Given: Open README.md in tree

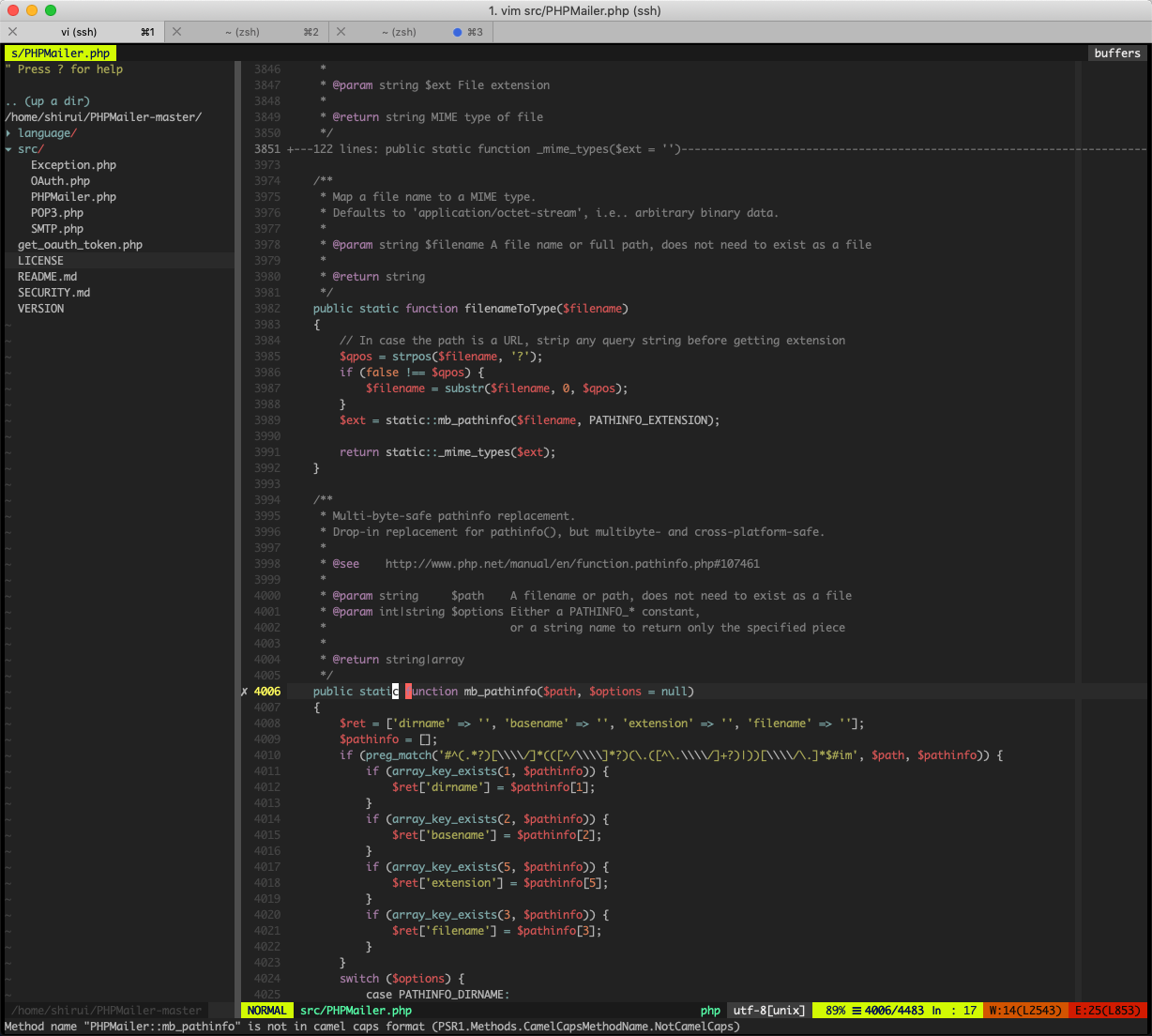Looking at the screenshot, I should (47, 277).
